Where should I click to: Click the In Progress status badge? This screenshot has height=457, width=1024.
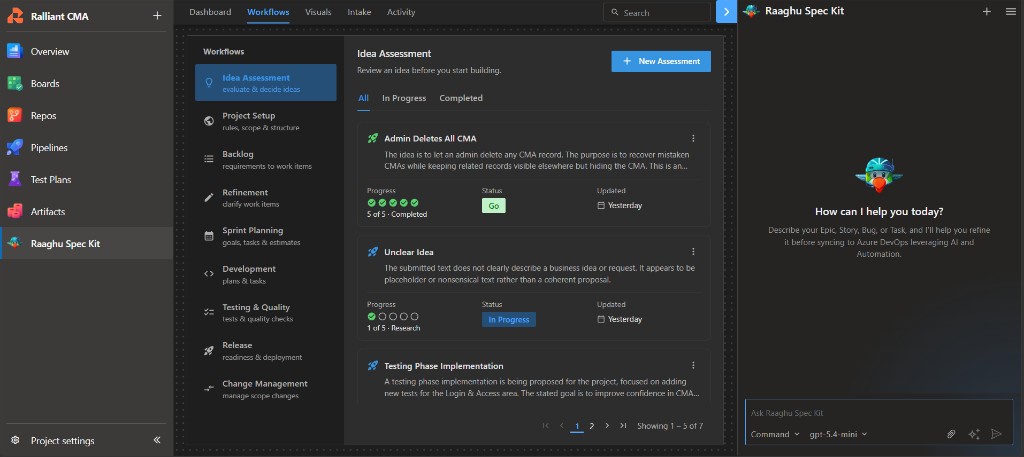click(509, 319)
